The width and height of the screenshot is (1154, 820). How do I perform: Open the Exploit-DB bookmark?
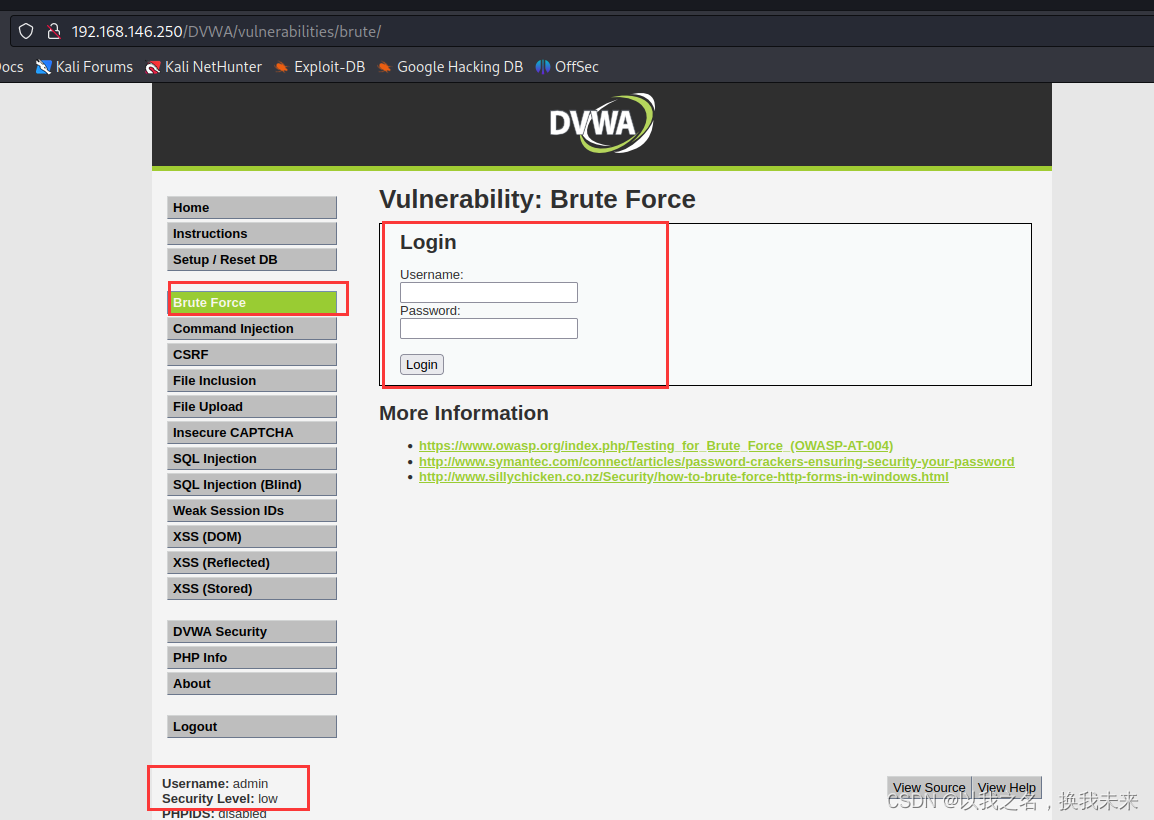pos(319,67)
